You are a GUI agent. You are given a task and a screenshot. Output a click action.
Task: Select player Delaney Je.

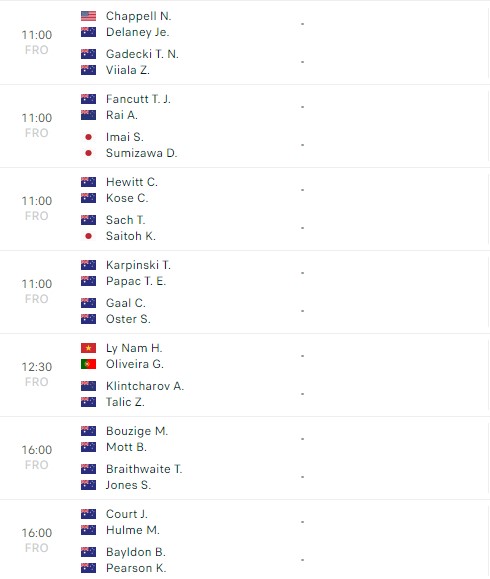[x=137, y=32]
